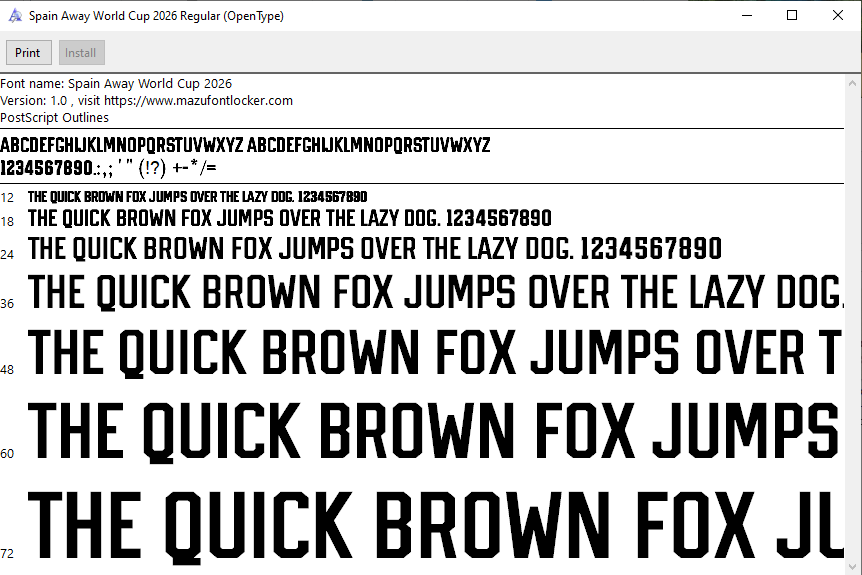
Task: Click the PostScript Outlines label
Action: click(55, 118)
